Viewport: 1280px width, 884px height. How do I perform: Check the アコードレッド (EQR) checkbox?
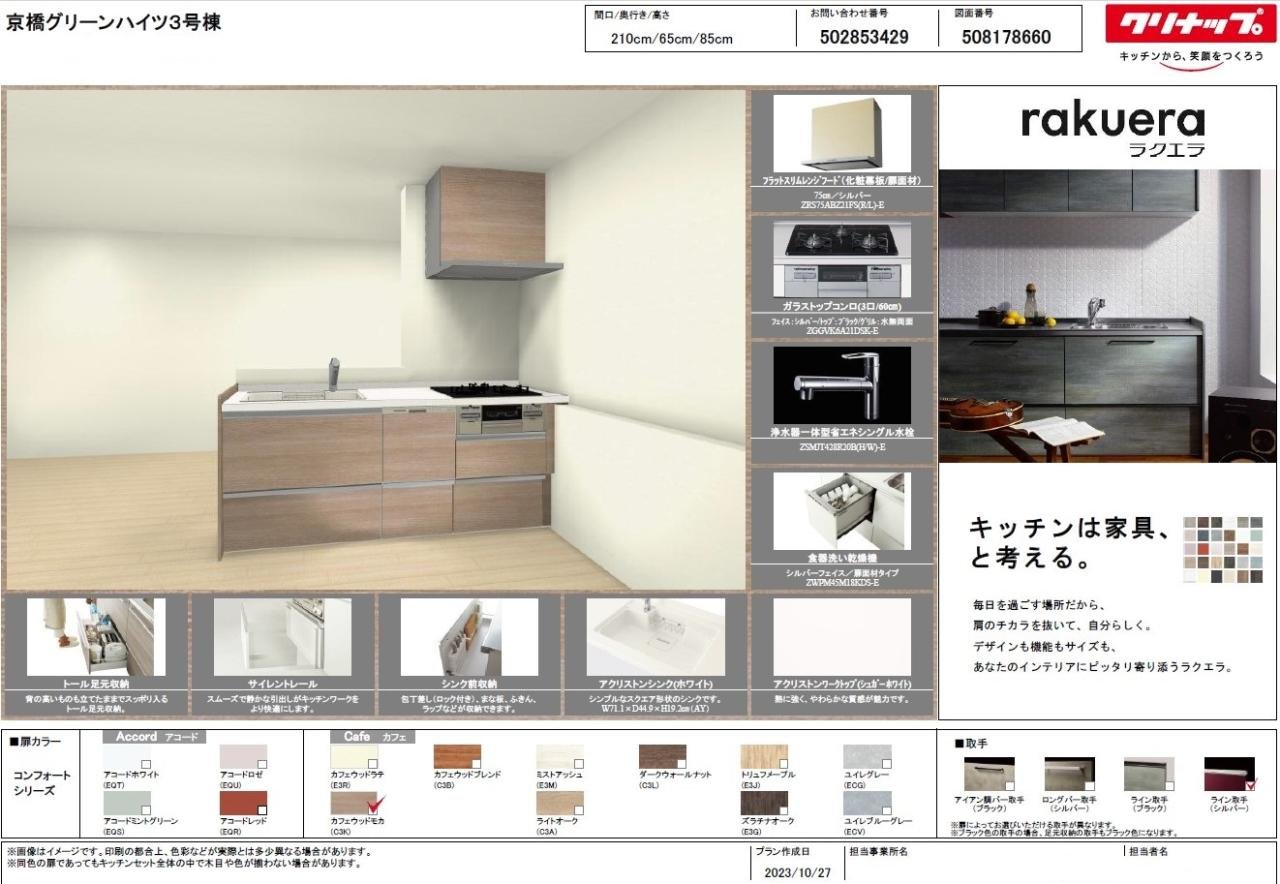click(x=263, y=811)
